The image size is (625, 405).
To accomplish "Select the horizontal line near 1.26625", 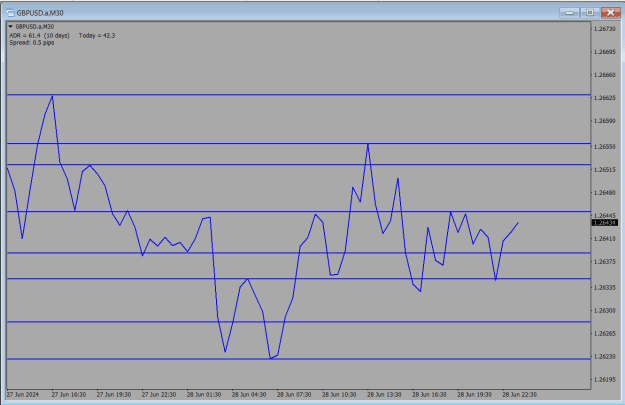I will [299, 95].
